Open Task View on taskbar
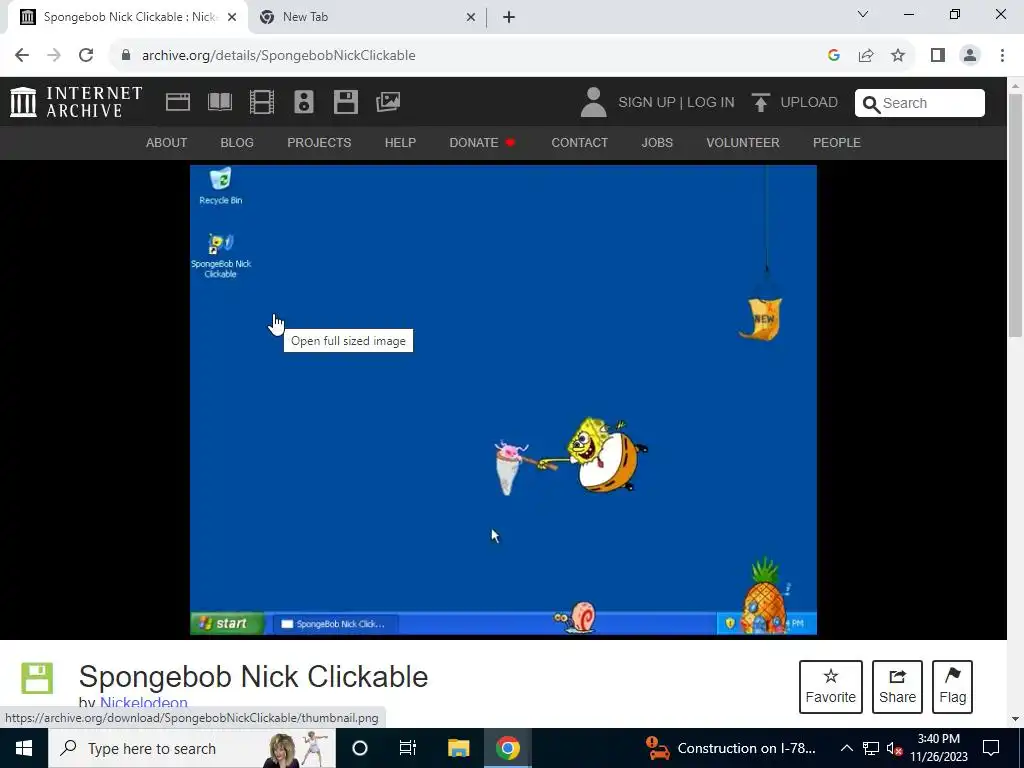 click(x=408, y=748)
